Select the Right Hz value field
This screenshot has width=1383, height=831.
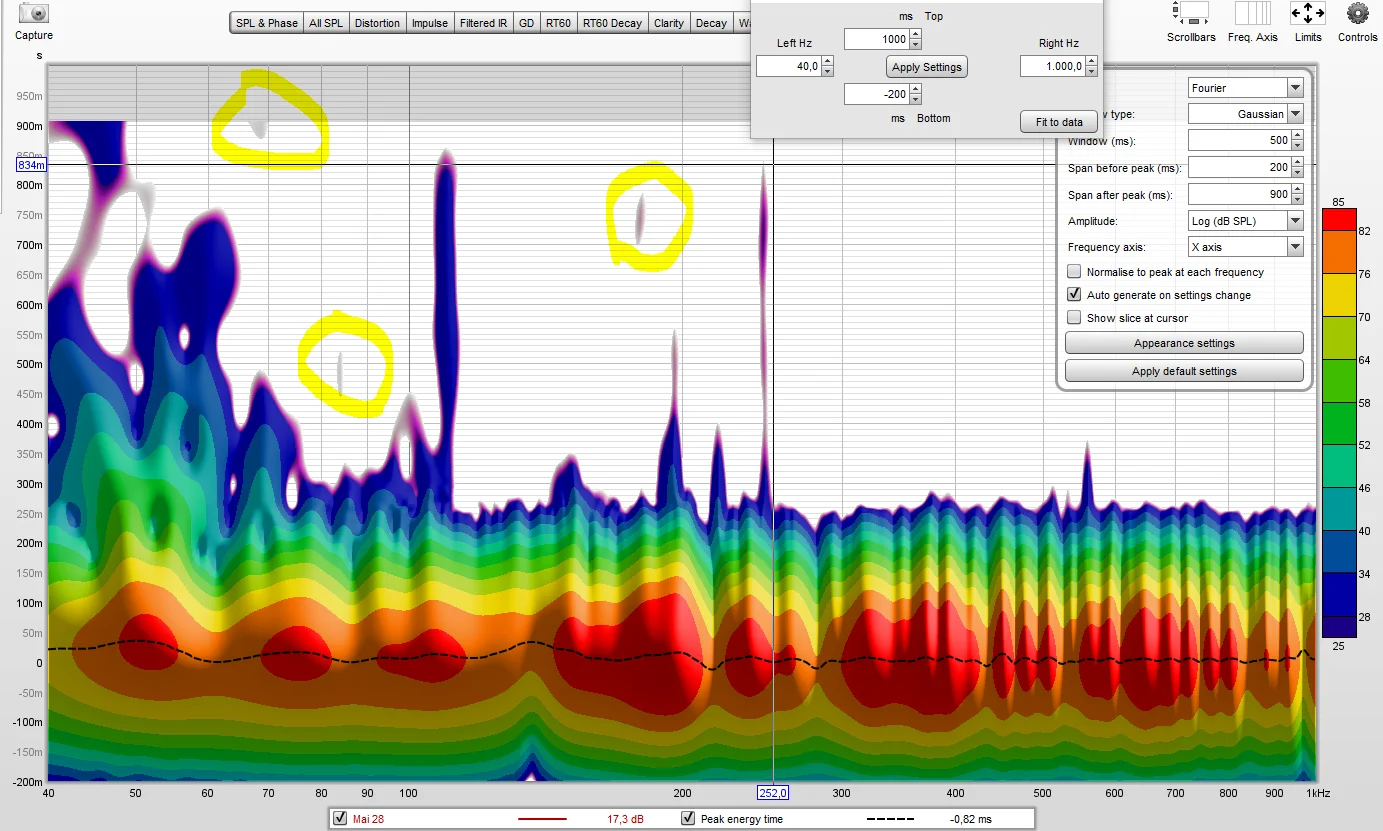point(1053,66)
